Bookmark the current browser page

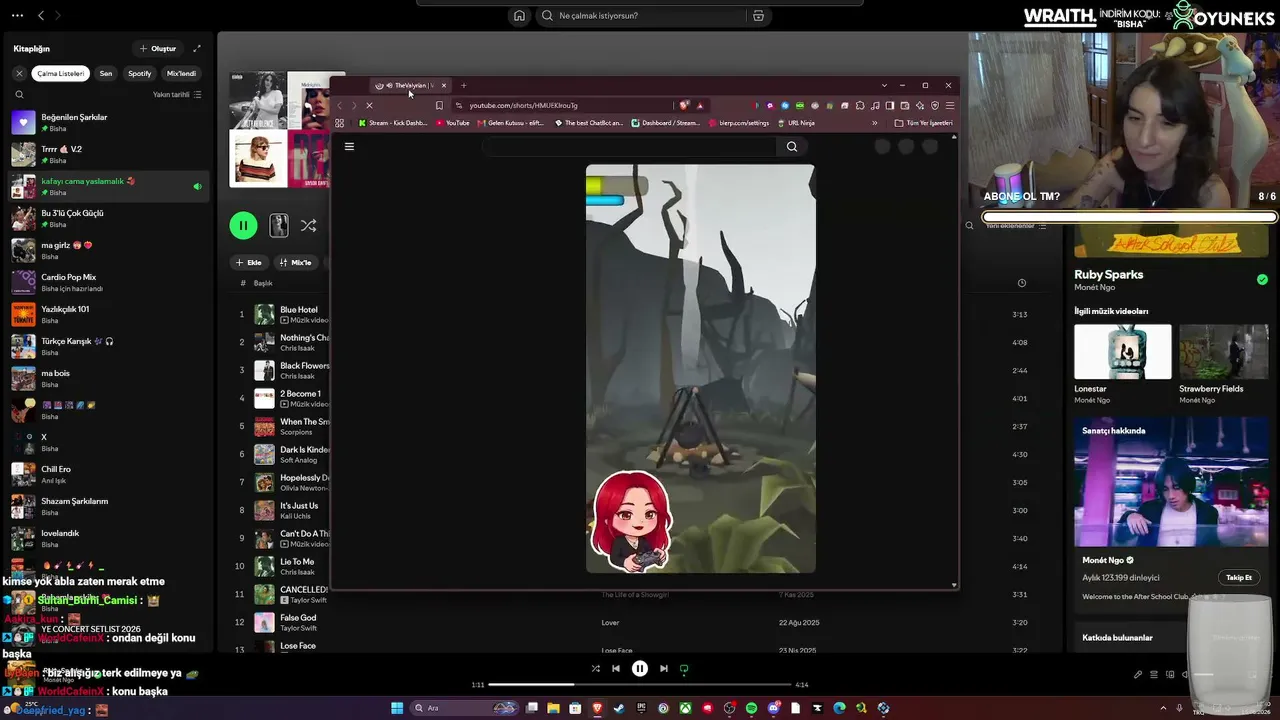tap(439, 105)
